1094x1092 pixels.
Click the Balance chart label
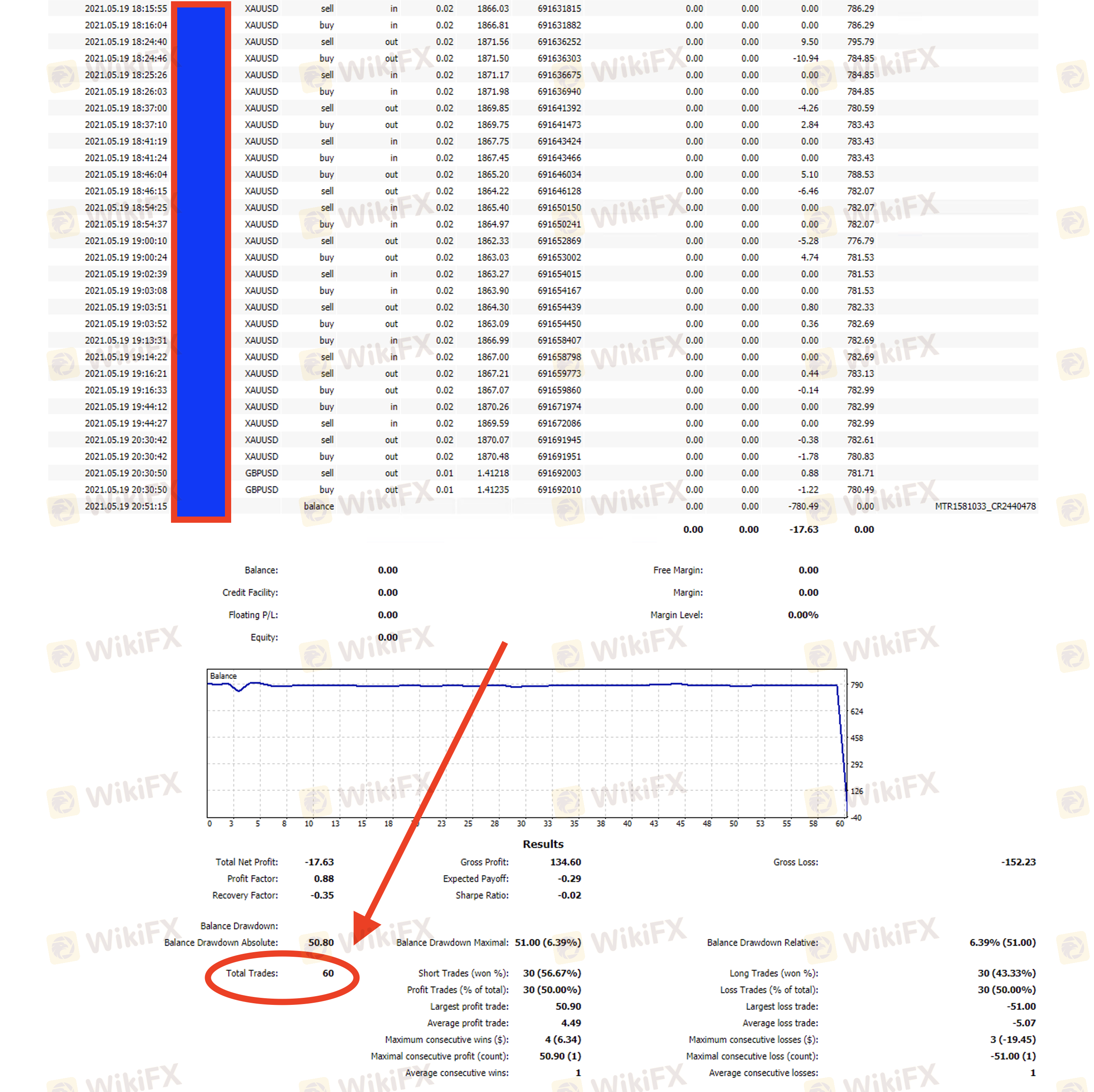click(x=223, y=676)
